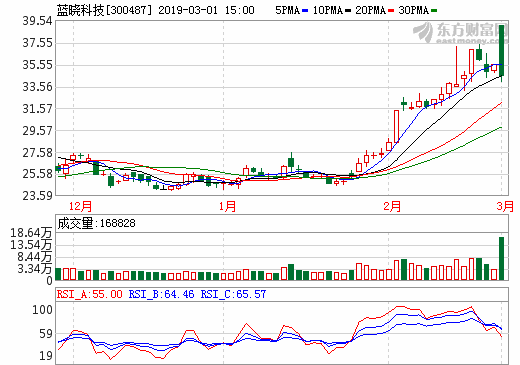This screenshot has width=520, height=365.
Task: Select the 8.44万 volume axis label
Action: pyautogui.click(x=35, y=257)
